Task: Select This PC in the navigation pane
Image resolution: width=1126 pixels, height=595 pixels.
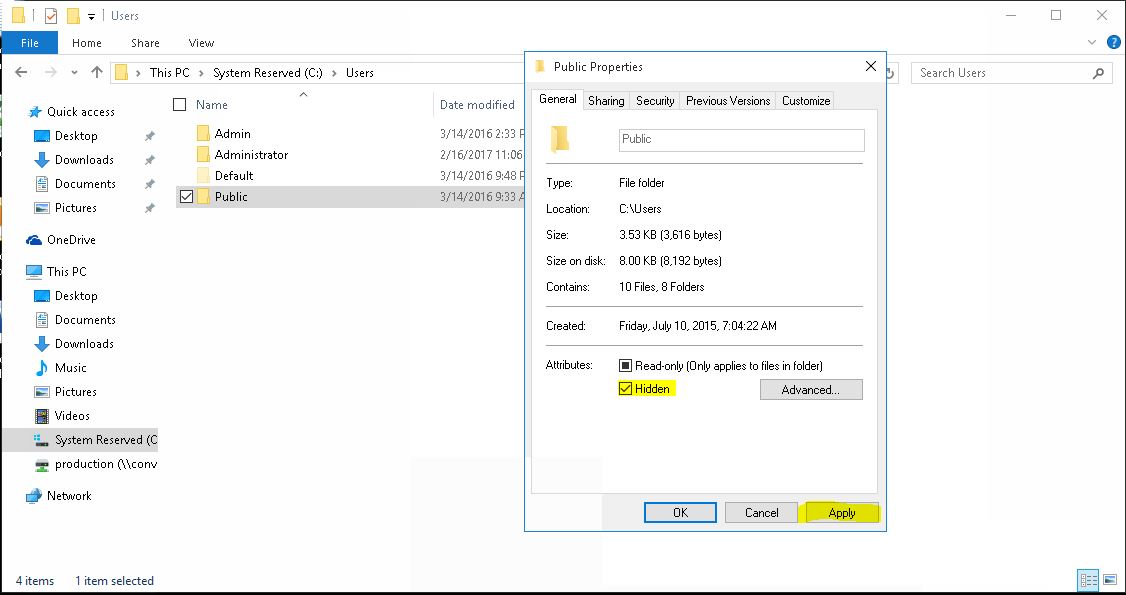Action: (66, 271)
